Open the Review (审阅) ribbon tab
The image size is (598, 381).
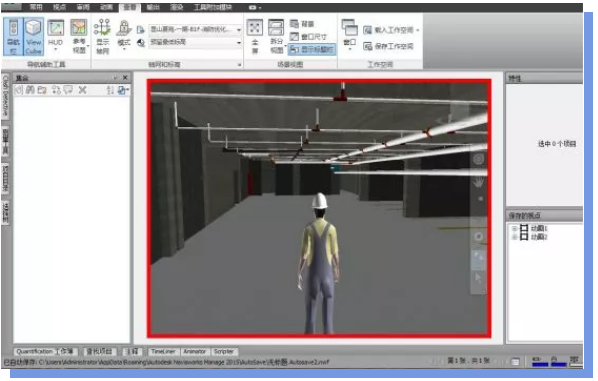83,7
